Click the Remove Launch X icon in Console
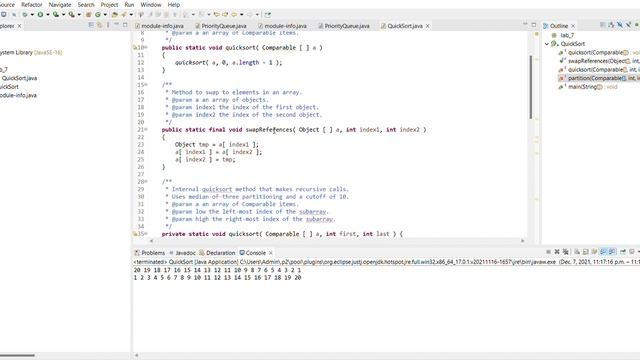This screenshot has width=640, height=360. point(557,252)
